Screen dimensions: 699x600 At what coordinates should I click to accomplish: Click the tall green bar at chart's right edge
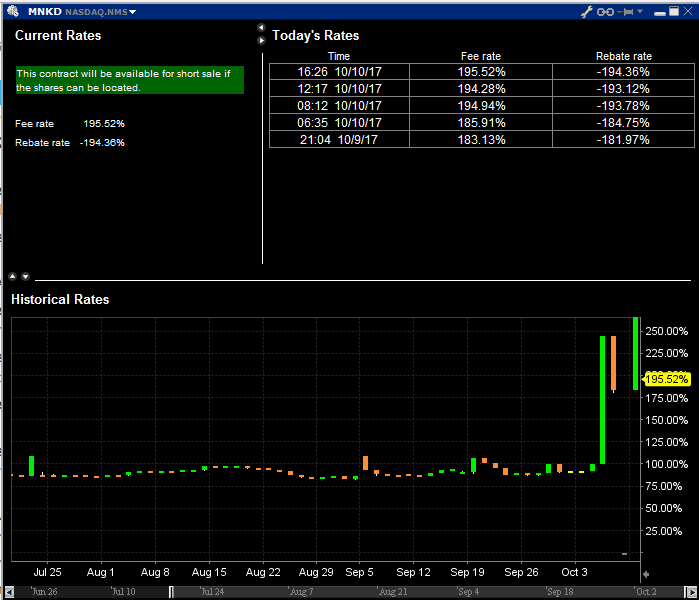(x=636, y=353)
